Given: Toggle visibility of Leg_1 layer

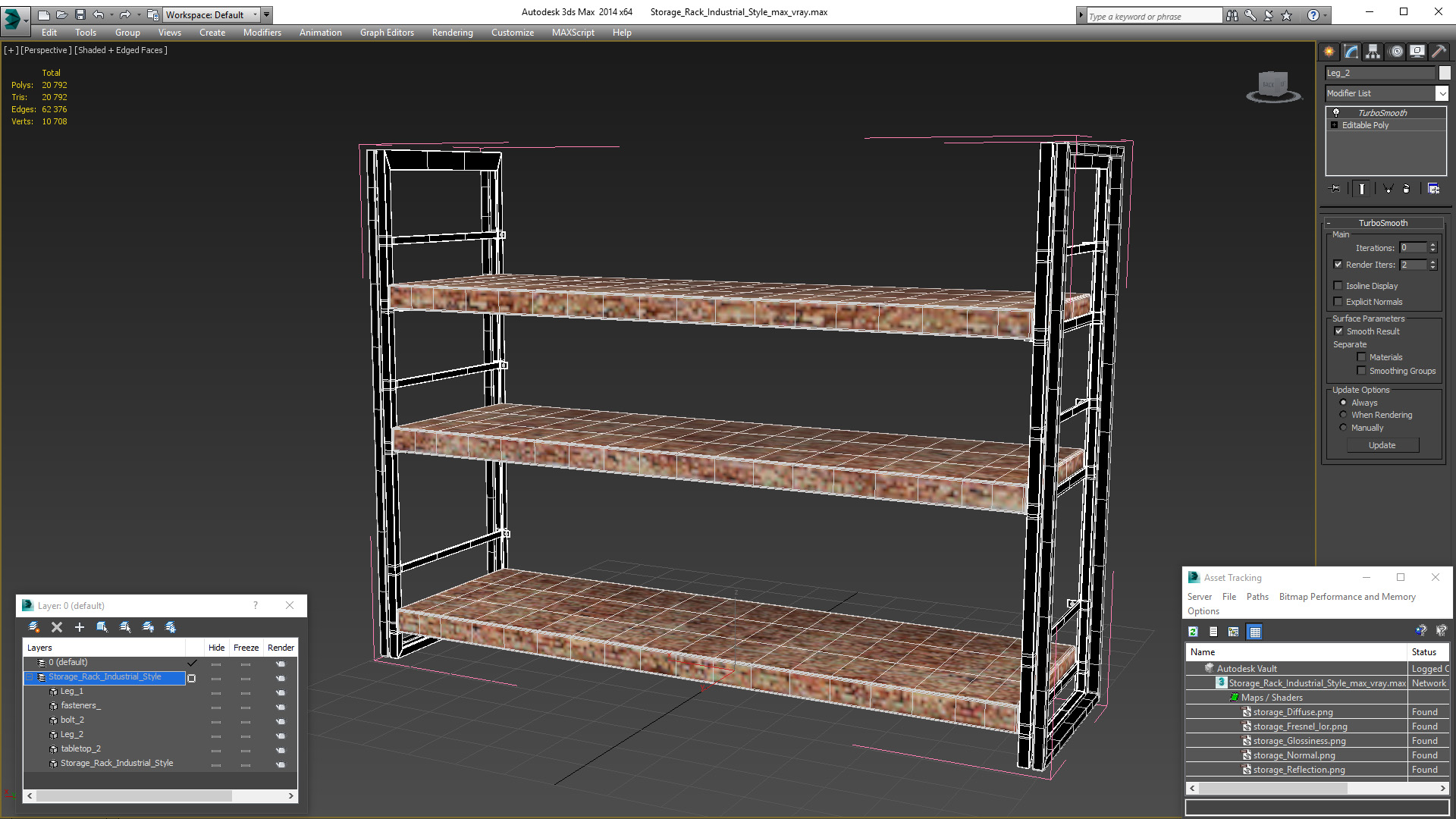Looking at the screenshot, I should [x=215, y=691].
